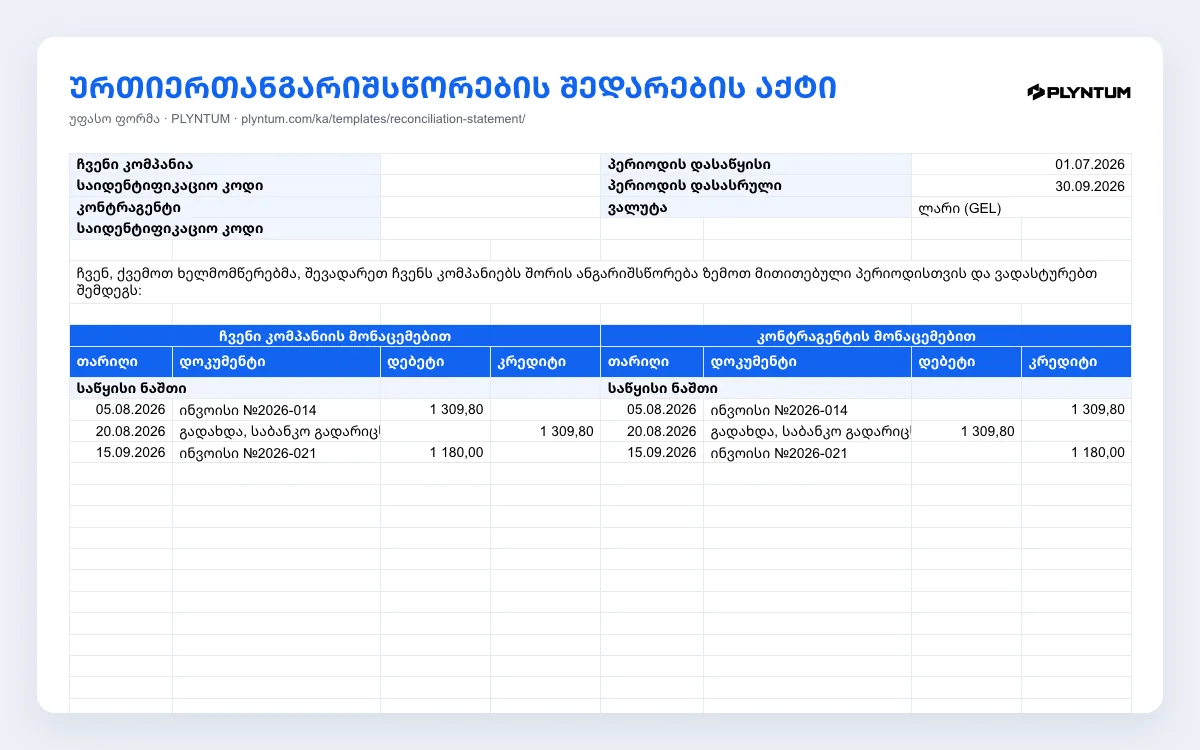The width and height of the screenshot is (1200, 750).
Task: Click date 20.08.2026 in our company's table
Action: [x=130, y=431]
